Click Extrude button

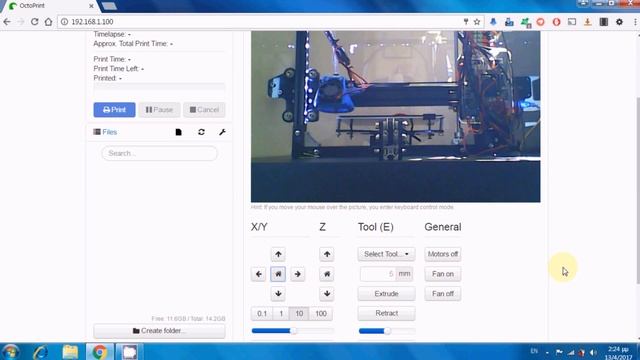[x=386, y=293]
